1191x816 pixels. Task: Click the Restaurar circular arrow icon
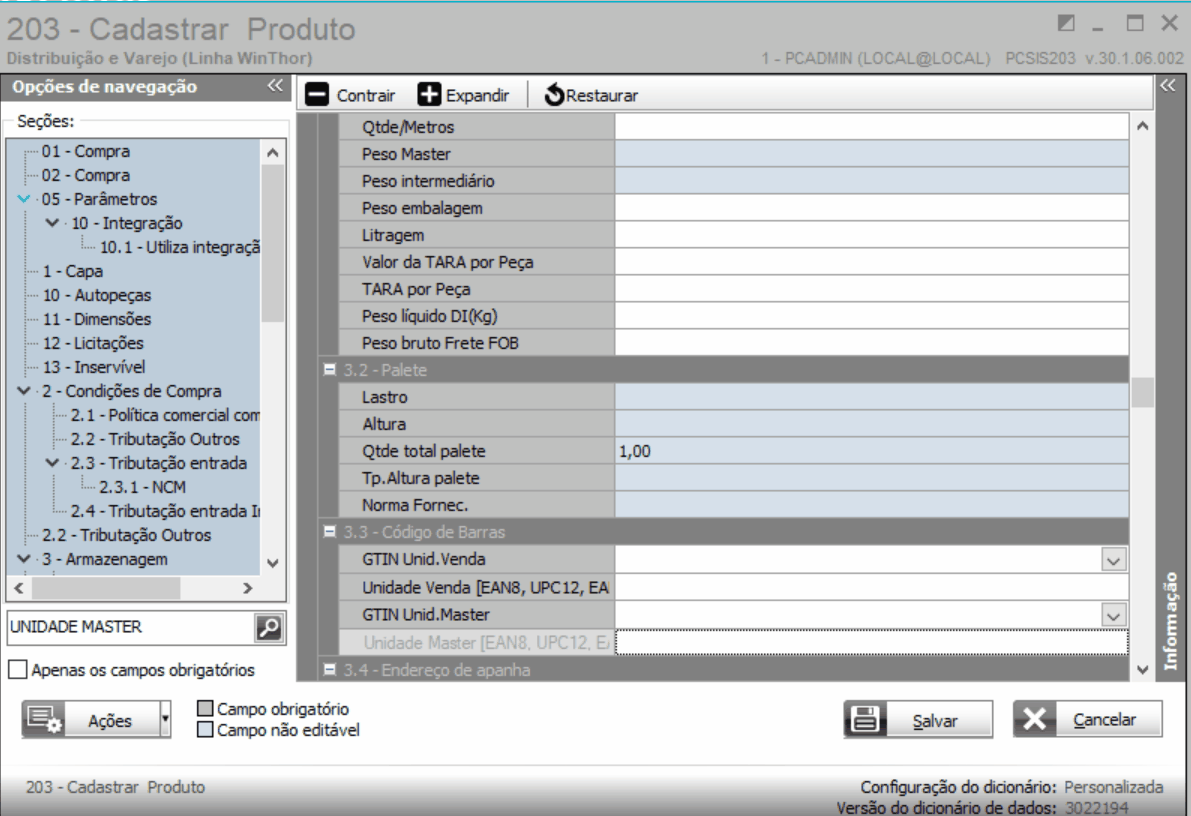[x=554, y=95]
